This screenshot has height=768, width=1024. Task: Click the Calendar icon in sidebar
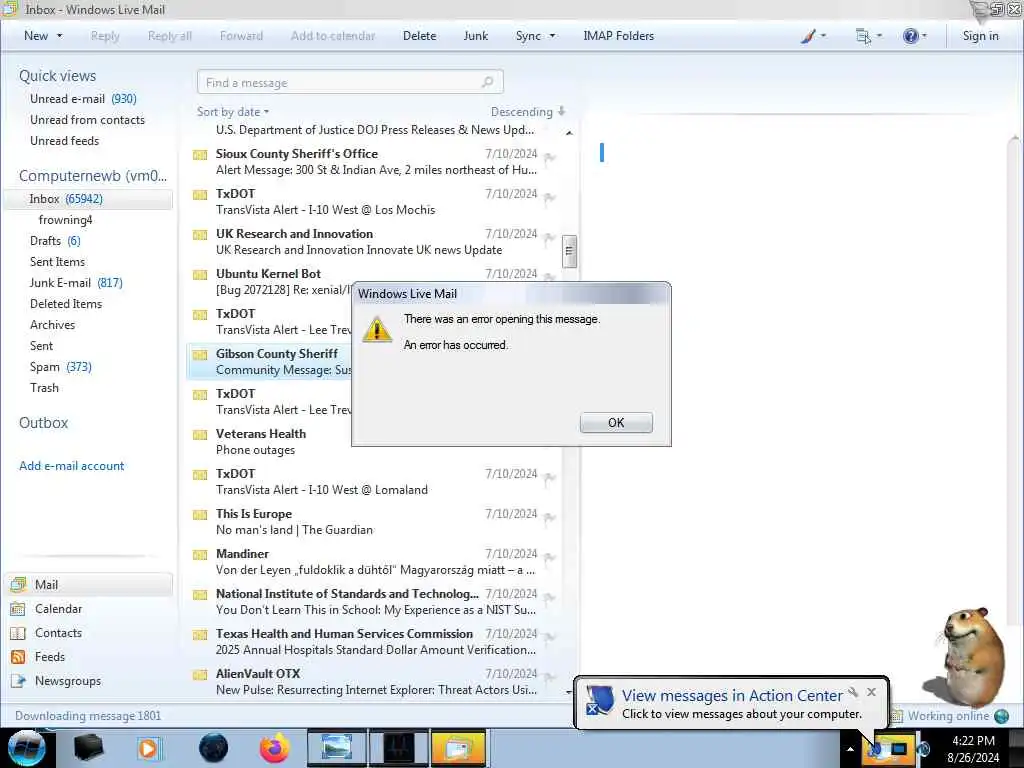(x=18, y=609)
